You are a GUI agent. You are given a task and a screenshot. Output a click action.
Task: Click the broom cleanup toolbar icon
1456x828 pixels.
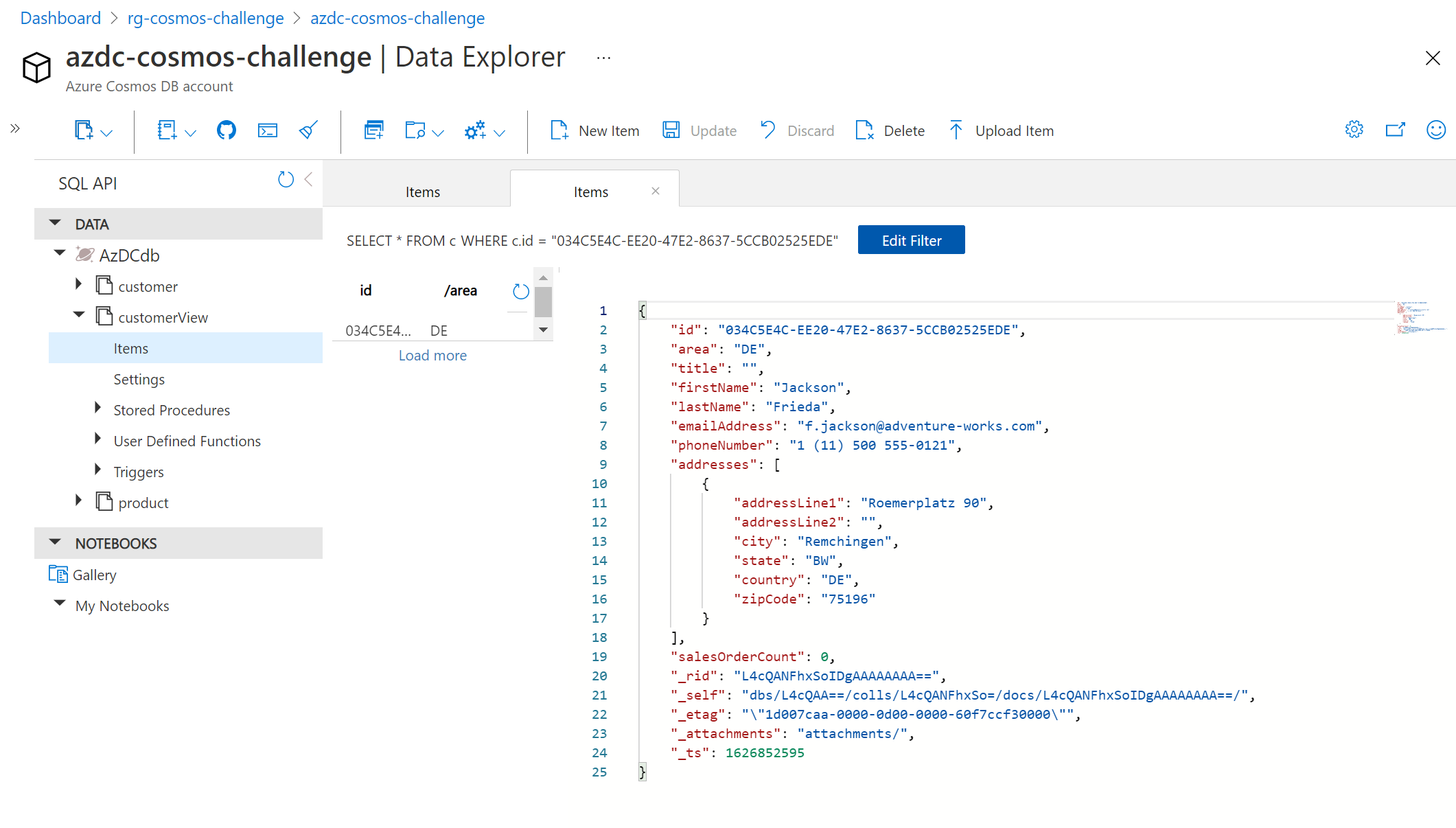pyautogui.click(x=308, y=130)
